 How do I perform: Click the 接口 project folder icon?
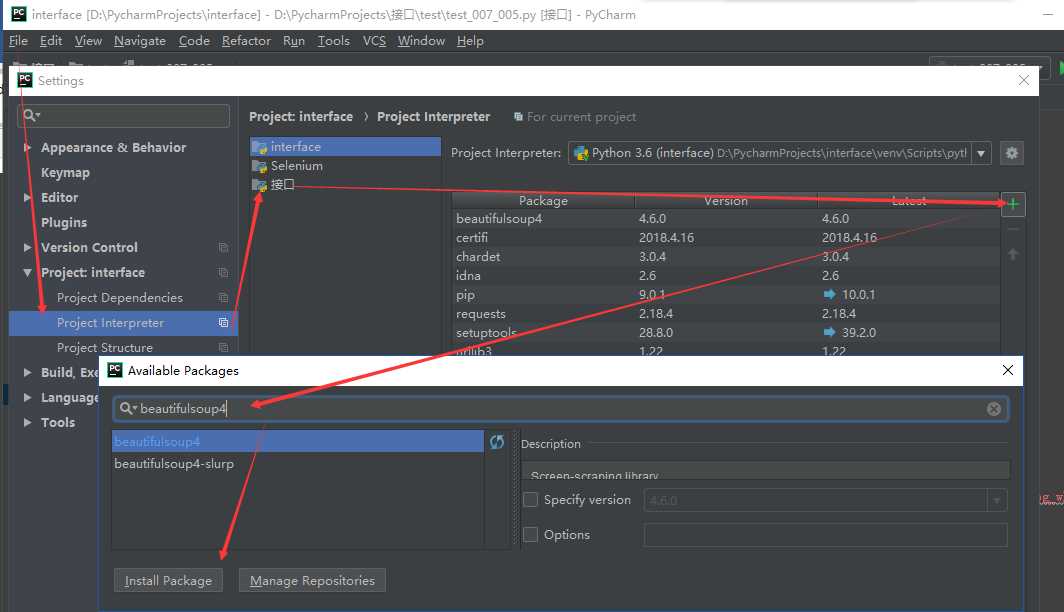(x=259, y=185)
